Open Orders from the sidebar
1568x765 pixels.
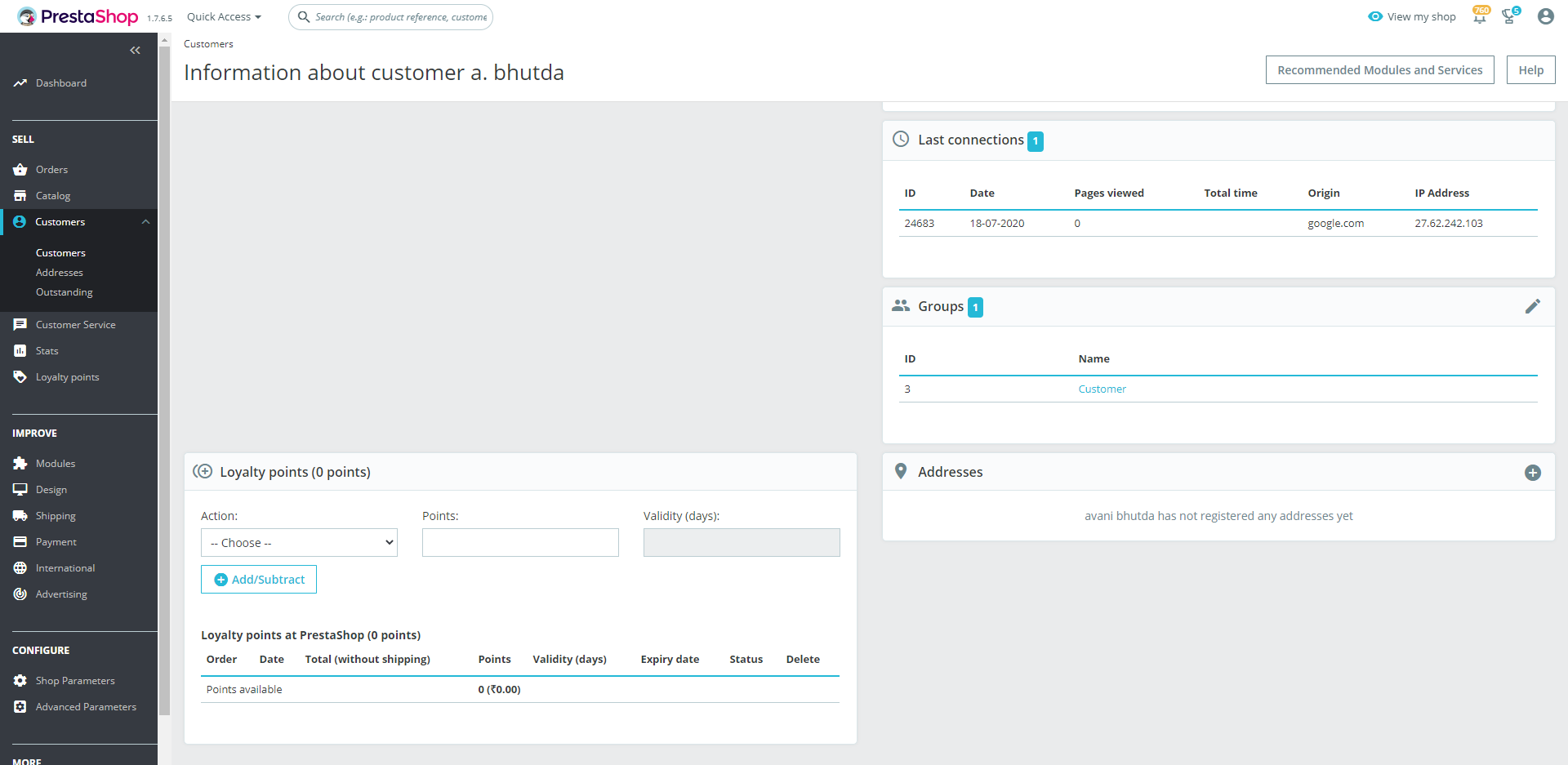(x=51, y=170)
